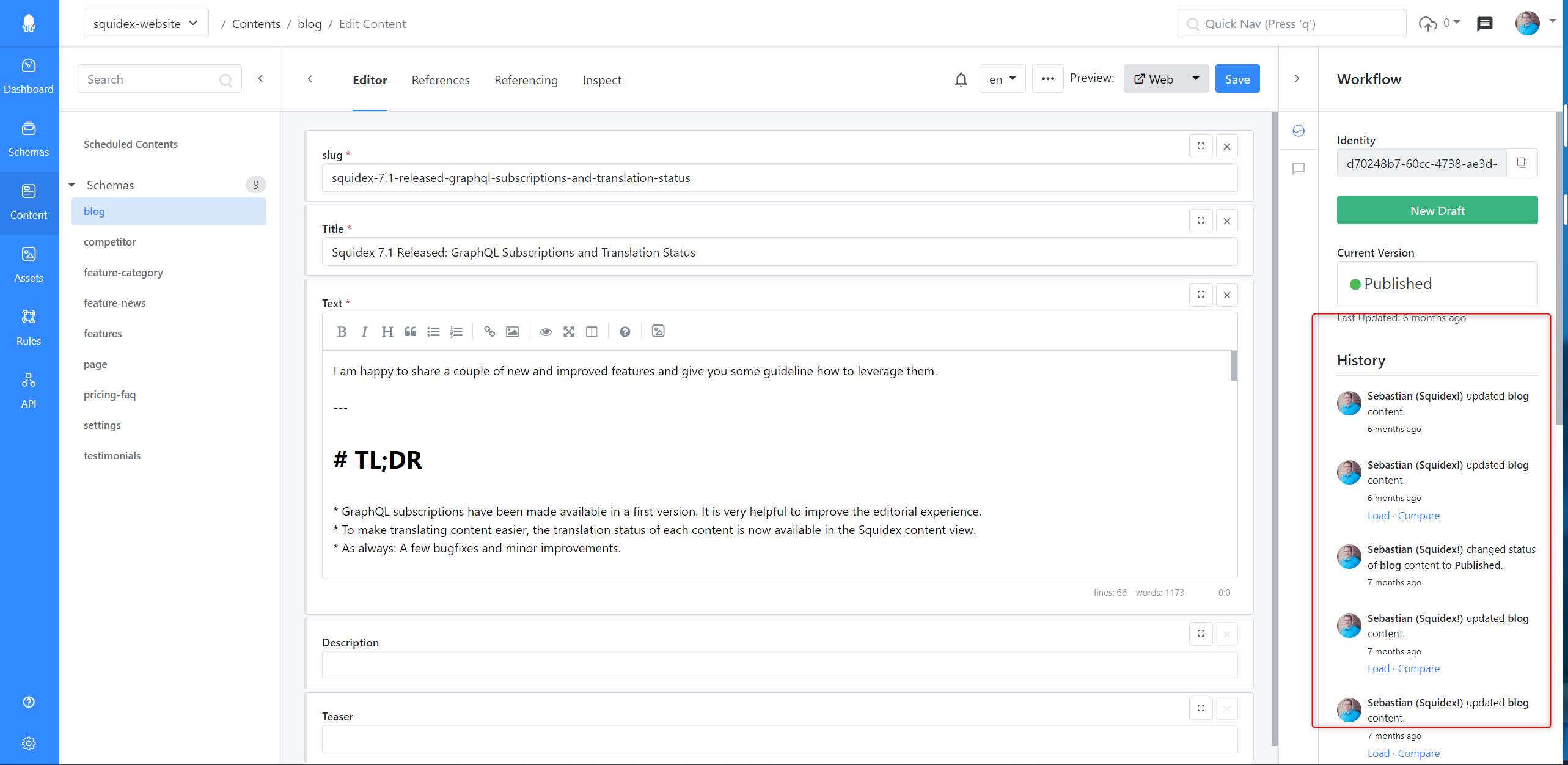Create a New Draft from the Workflow panel
The height and width of the screenshot is (765, 1568).
click(1437, 210)
